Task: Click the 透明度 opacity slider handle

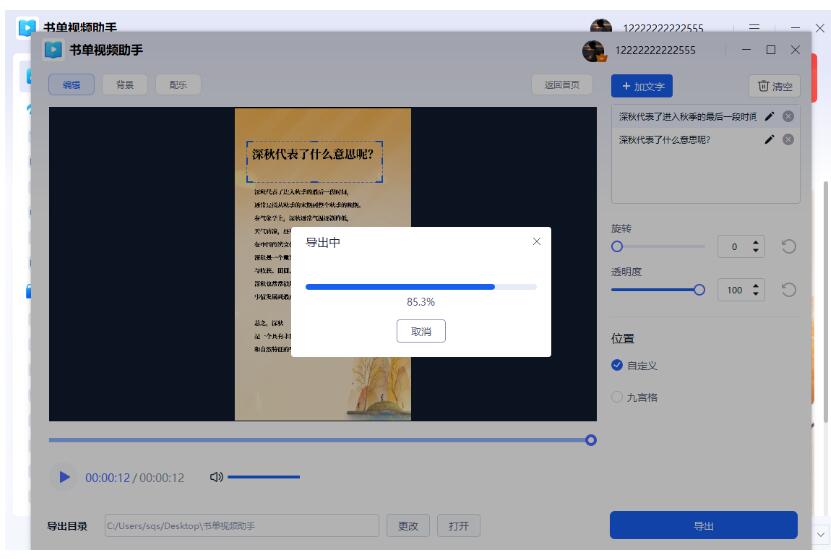Action: pos(699,290)
